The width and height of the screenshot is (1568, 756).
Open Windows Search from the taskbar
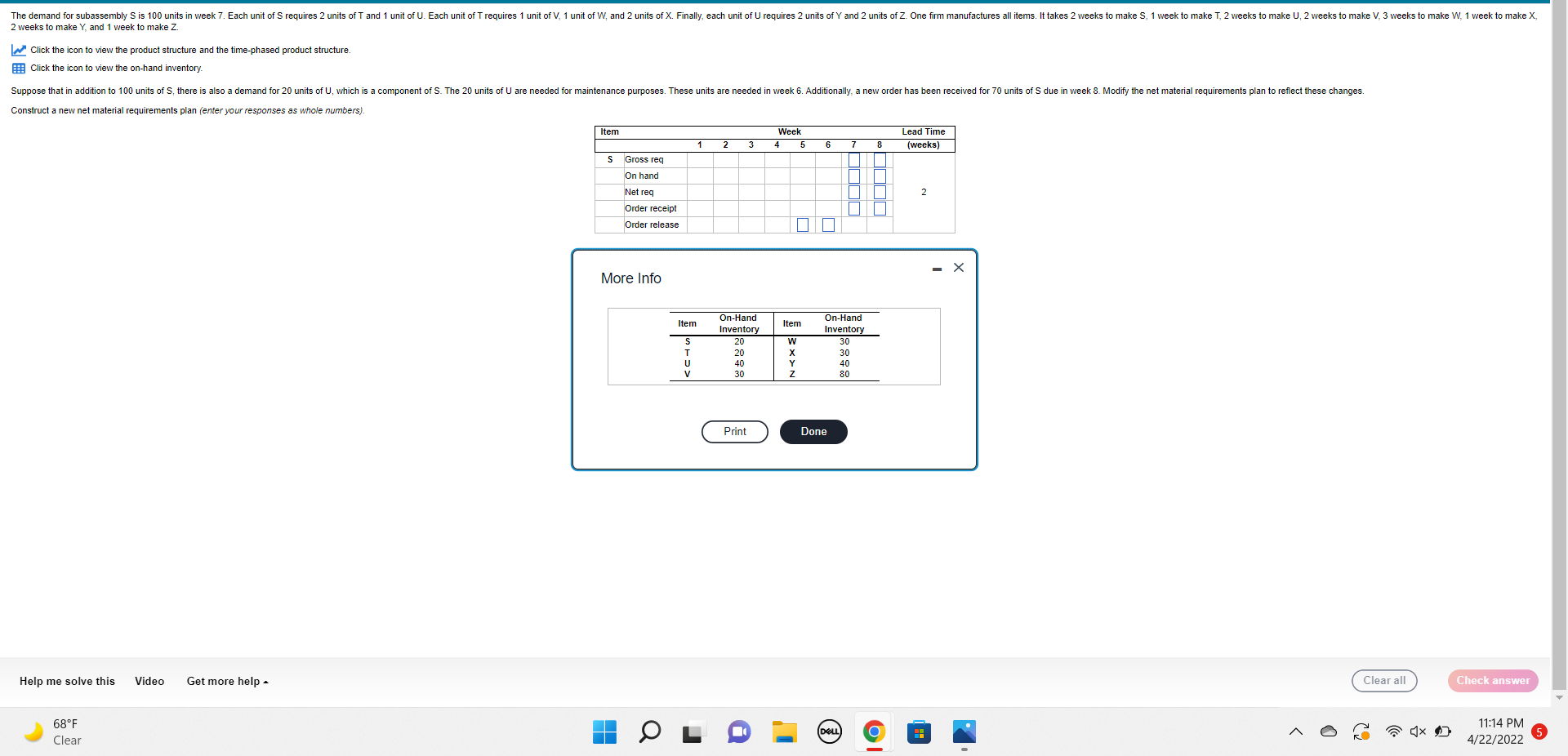tap(649, 732)
